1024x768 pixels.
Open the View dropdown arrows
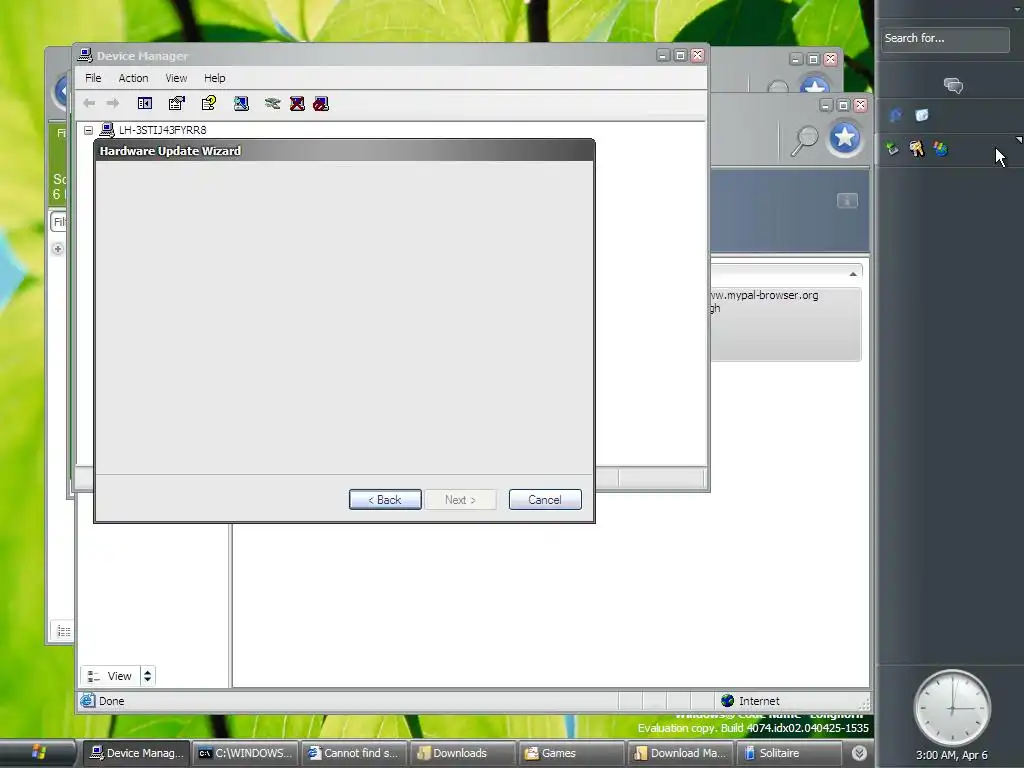pyautogui.click(x=148, y=676)
